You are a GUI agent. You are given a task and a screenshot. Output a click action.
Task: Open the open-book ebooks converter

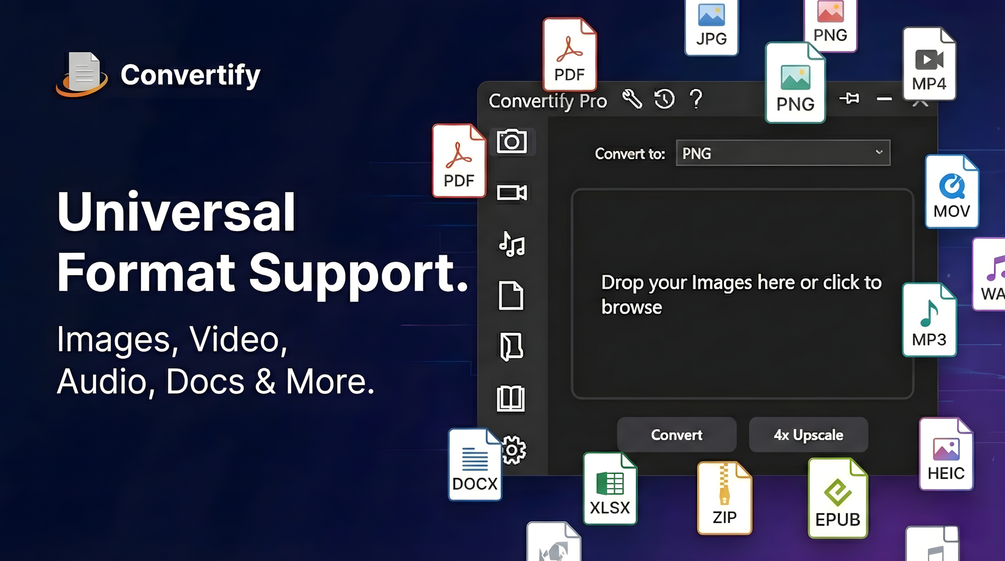(511, 398)
